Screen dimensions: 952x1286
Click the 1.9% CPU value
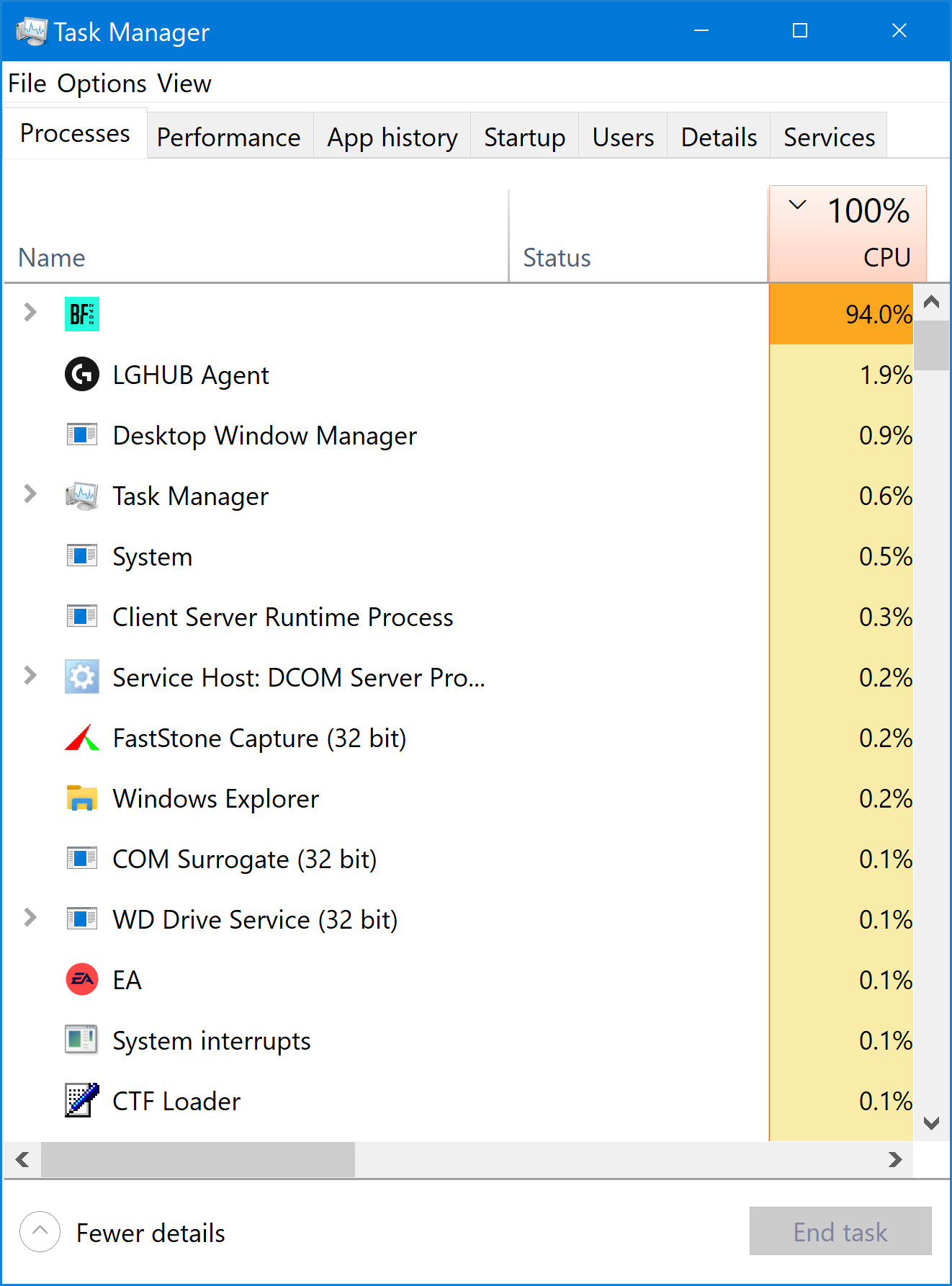886,375
